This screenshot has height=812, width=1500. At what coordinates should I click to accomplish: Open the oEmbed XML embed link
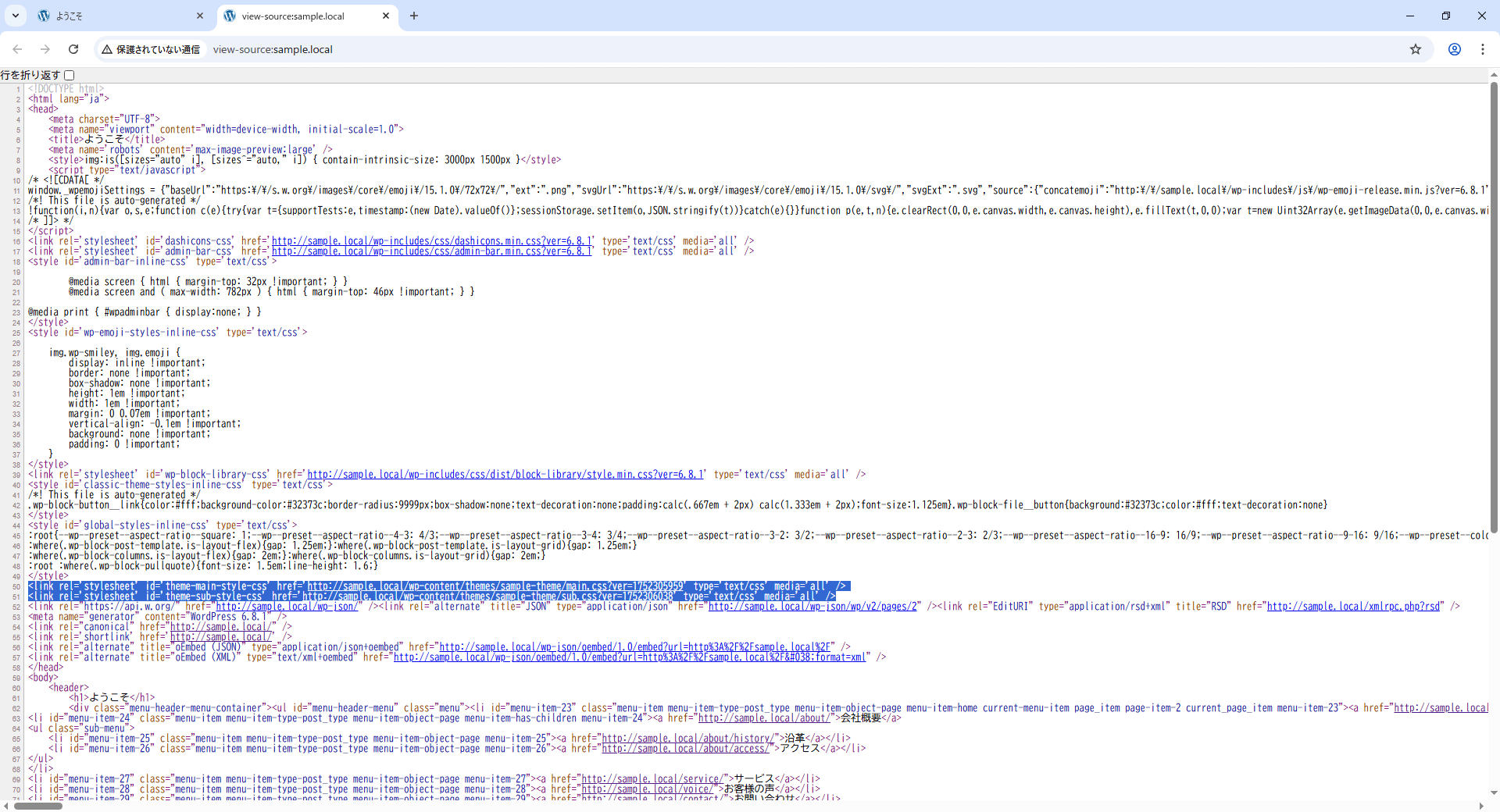[630, 657]
